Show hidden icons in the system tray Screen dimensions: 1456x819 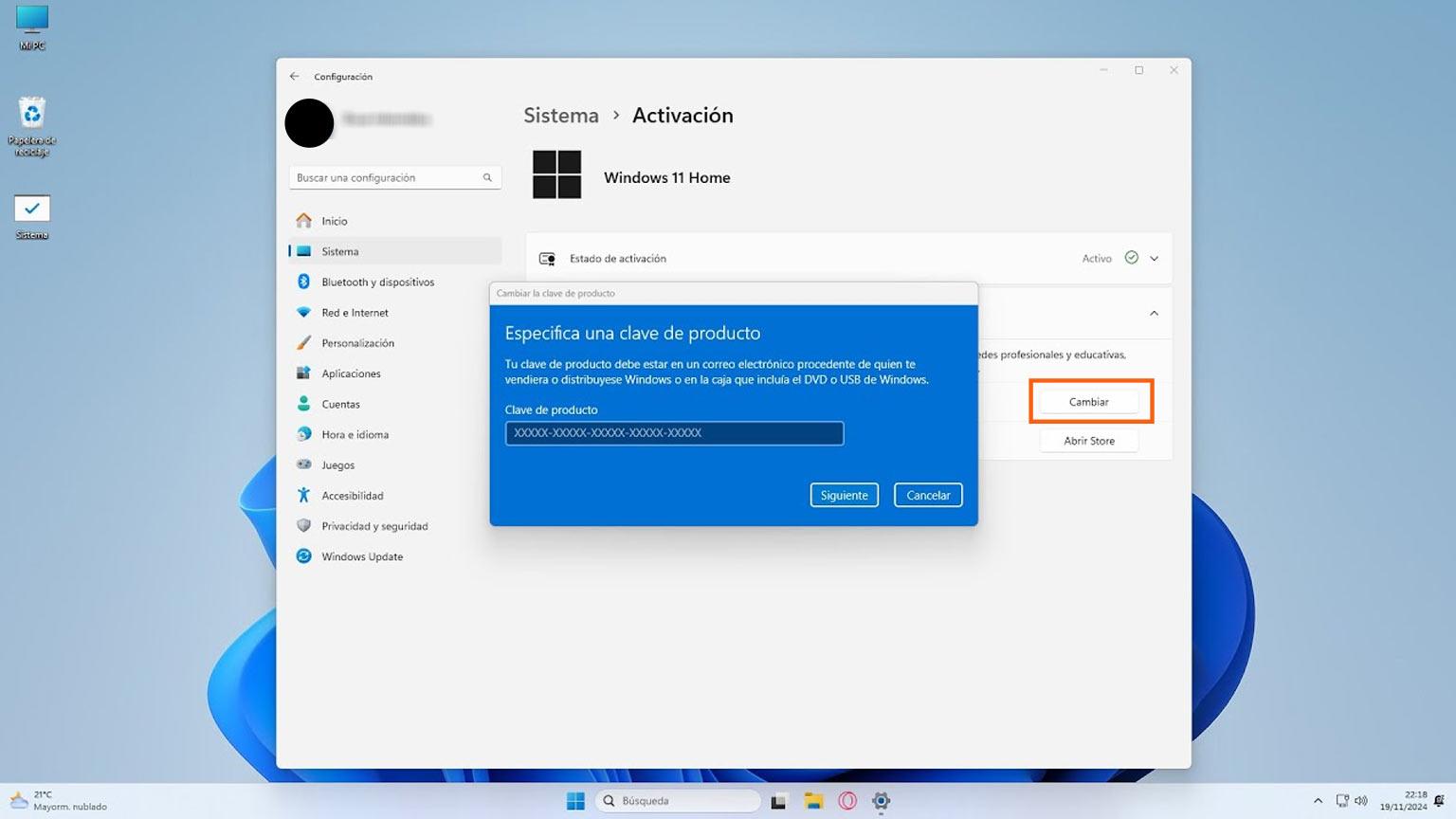tap(1319, 801)
